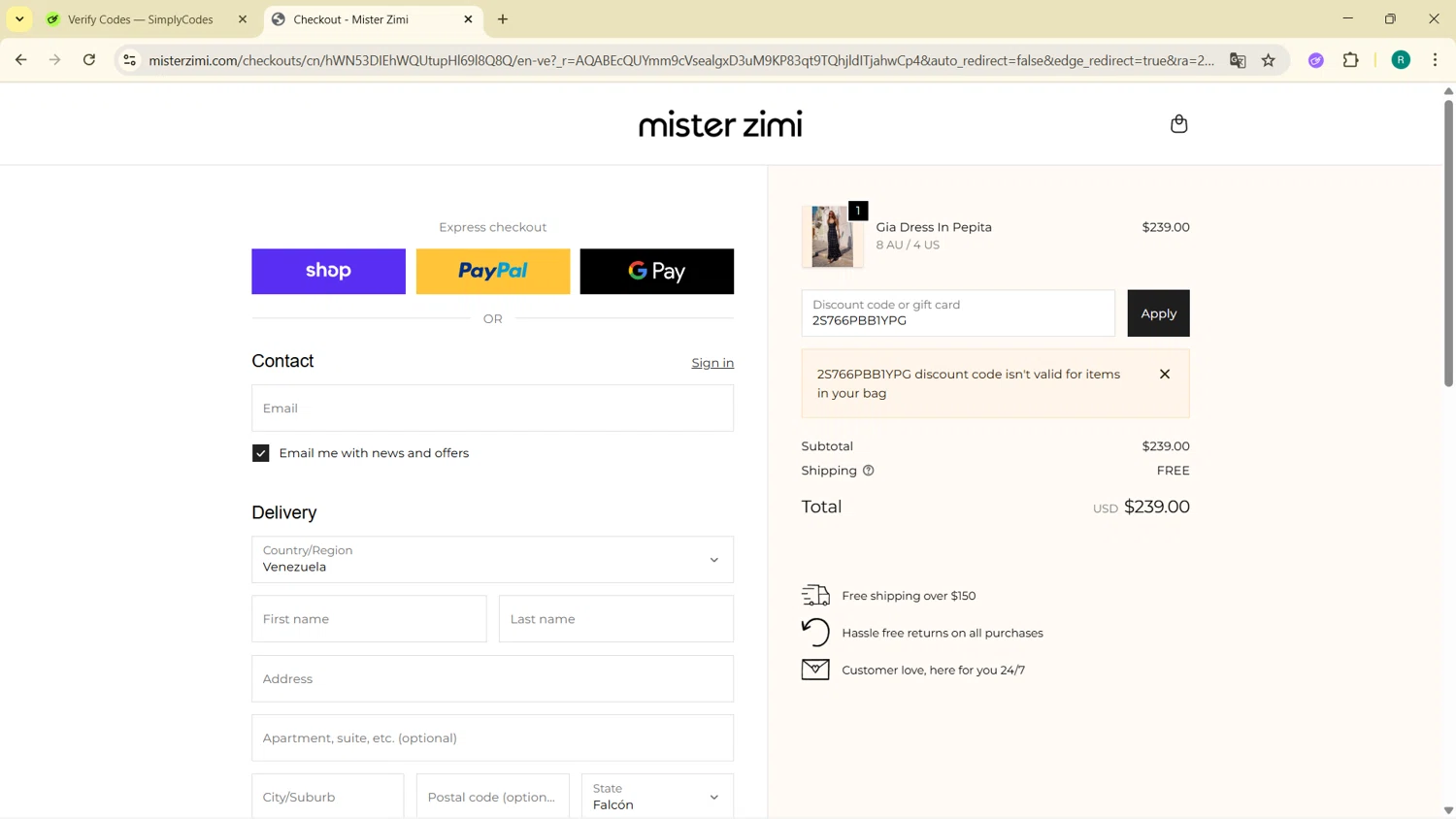Viewport: 1456px width, 819px height.
Task: Click the mister zimi logo
Action: click(720, 124)
